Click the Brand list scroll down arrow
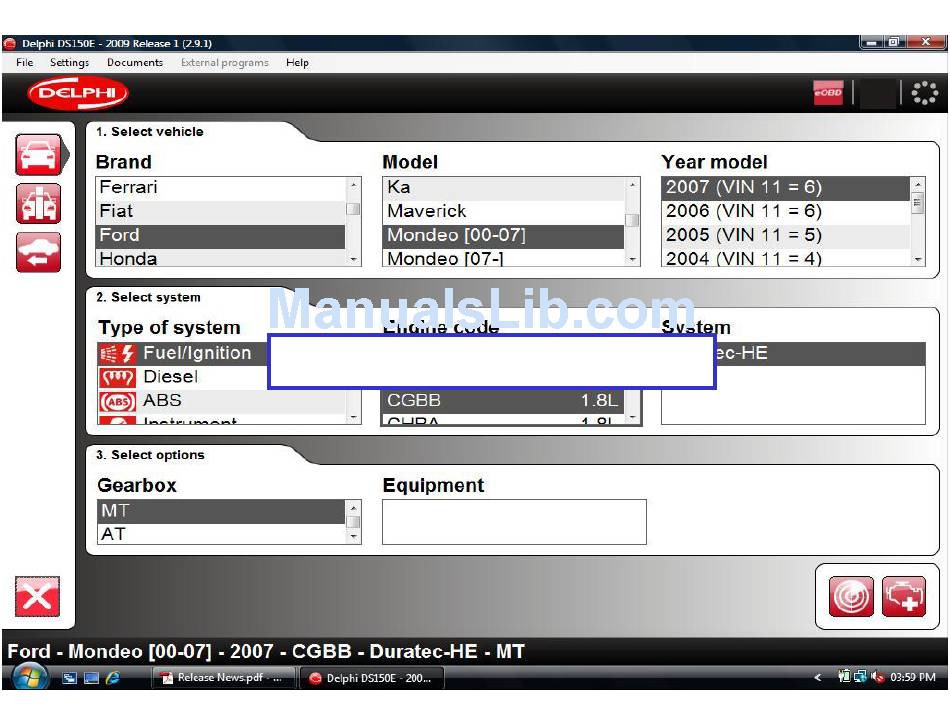 [x=353, y=259]
